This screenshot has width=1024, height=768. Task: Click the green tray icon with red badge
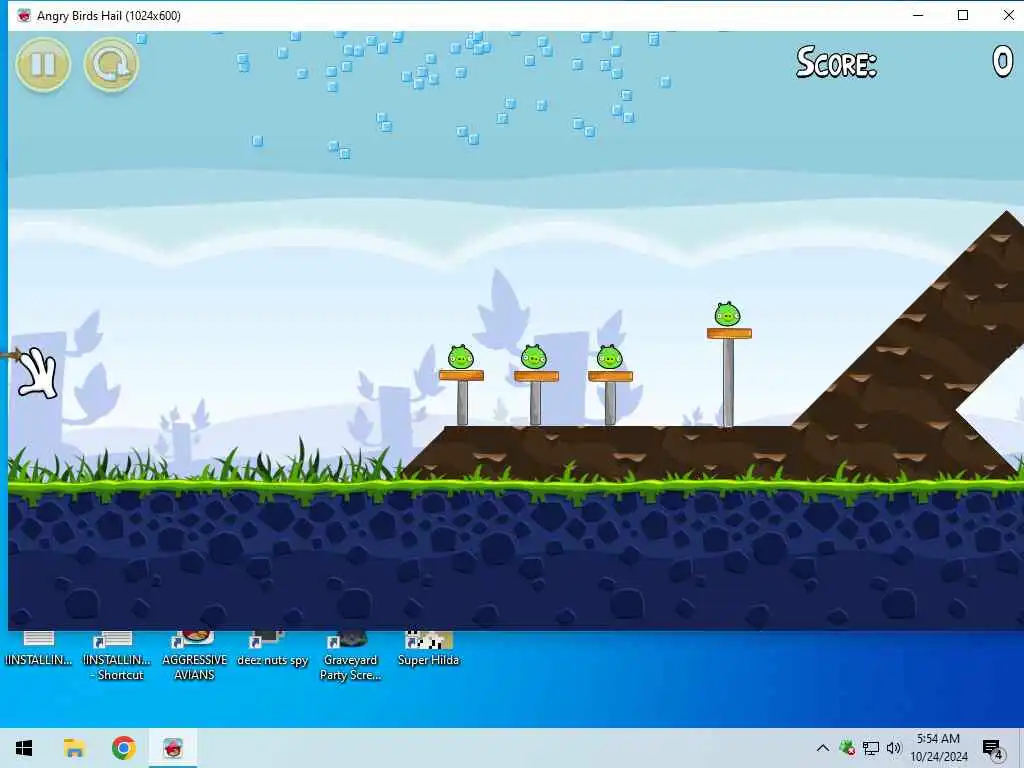(x=847, y=748)
